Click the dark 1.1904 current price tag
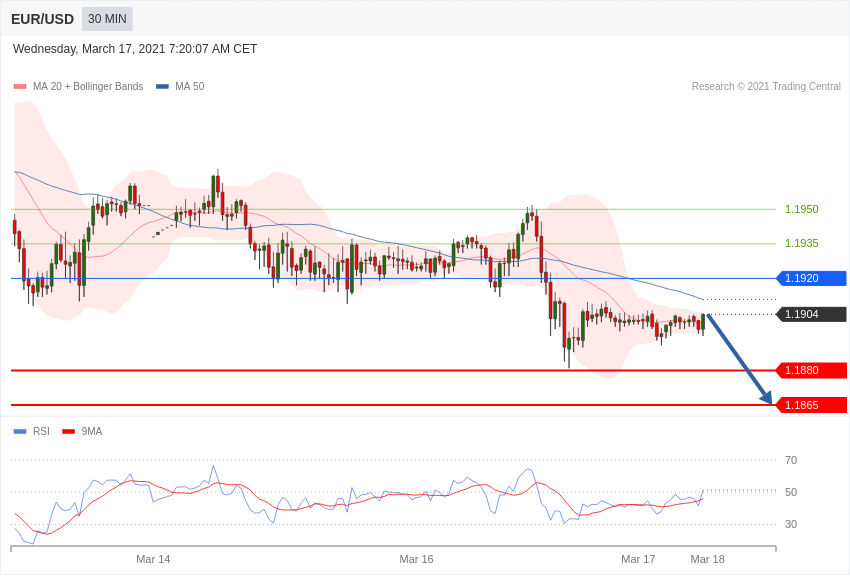Image resolution: width=850 pixels, height=576 pixels. [x=812, y=314]
